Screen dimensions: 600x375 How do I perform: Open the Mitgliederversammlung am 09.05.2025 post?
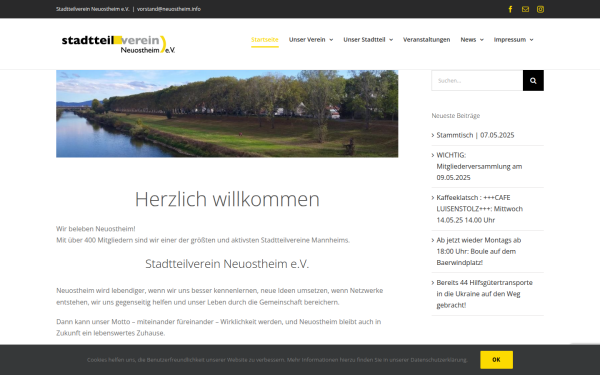[479, 166]
